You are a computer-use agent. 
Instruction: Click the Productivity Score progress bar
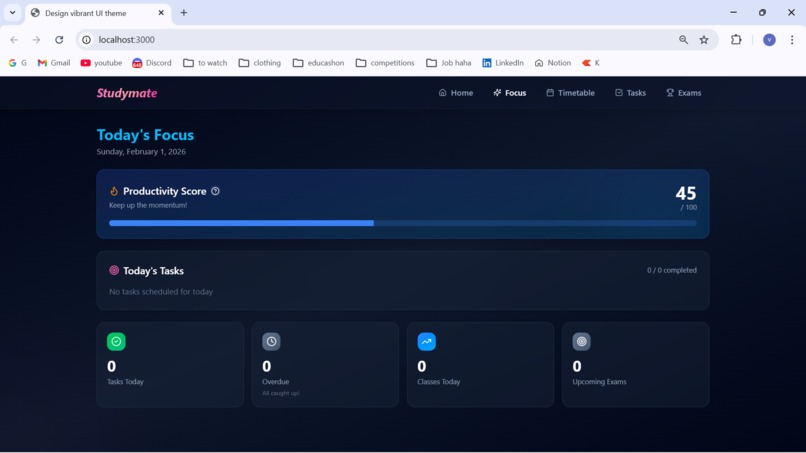click(402, 223)
